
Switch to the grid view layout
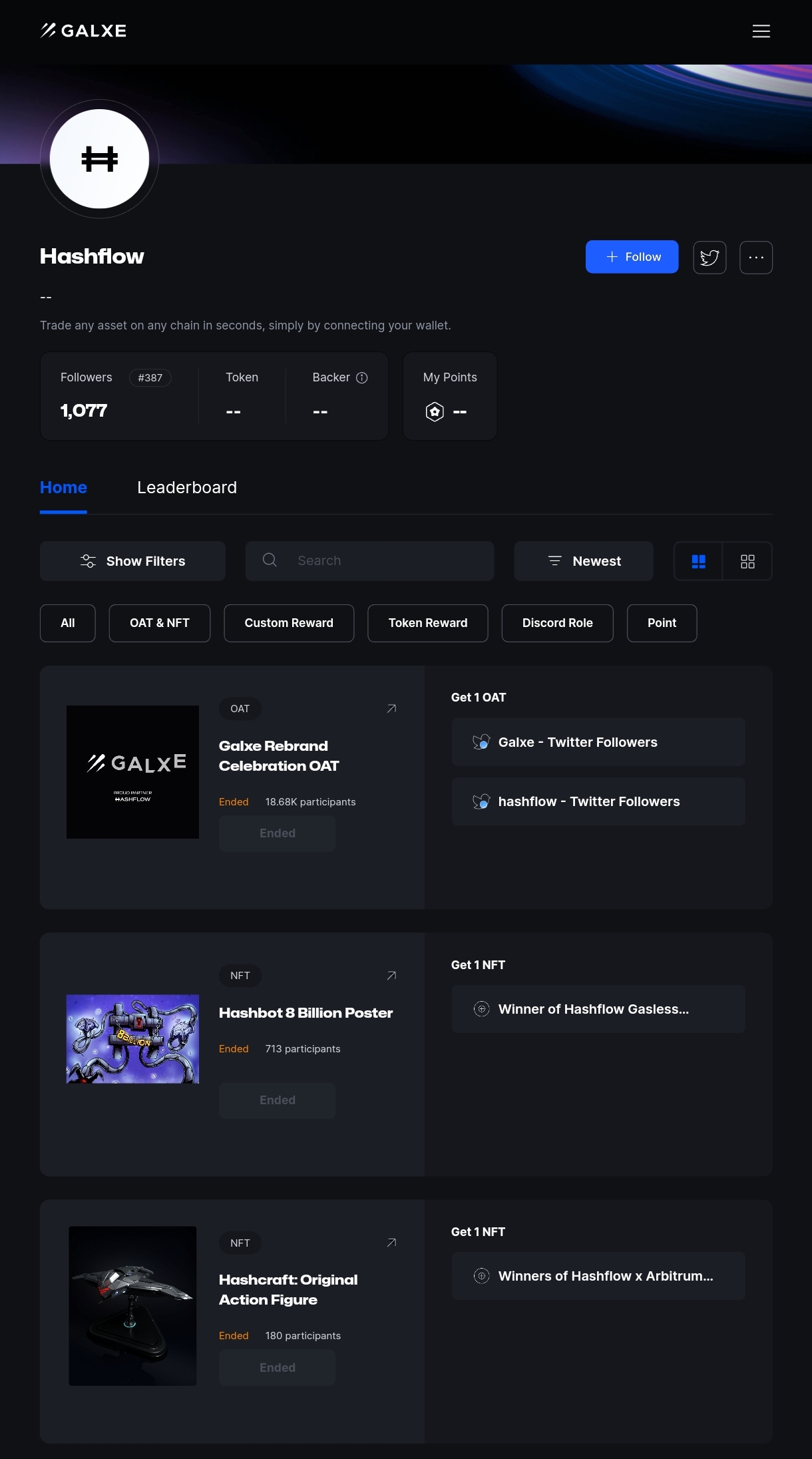(x=747, y=561)
